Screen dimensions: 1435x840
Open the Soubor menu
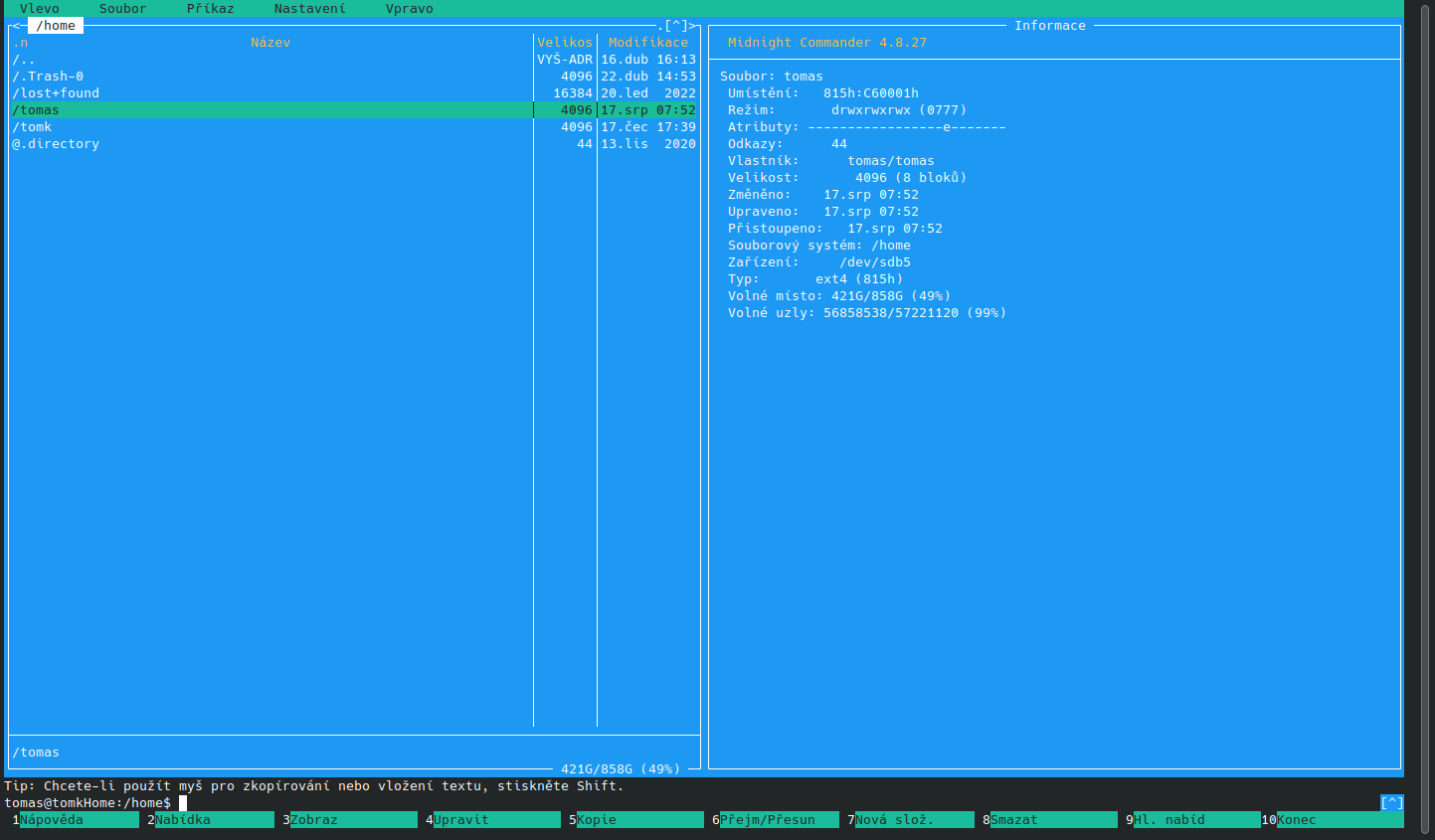[x=123, y=8]
